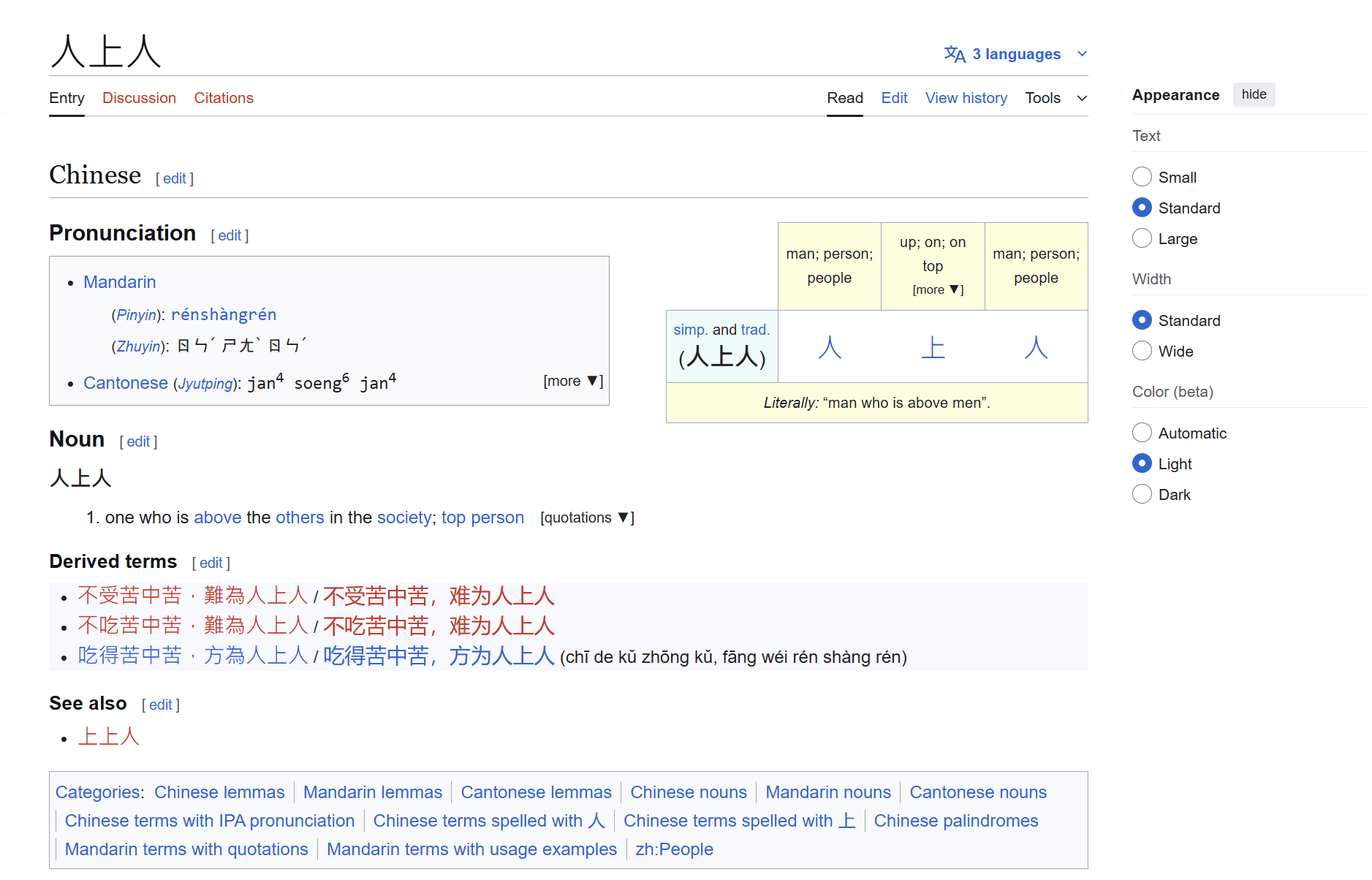
Task: Select Standard text size
Action: 1142,208
